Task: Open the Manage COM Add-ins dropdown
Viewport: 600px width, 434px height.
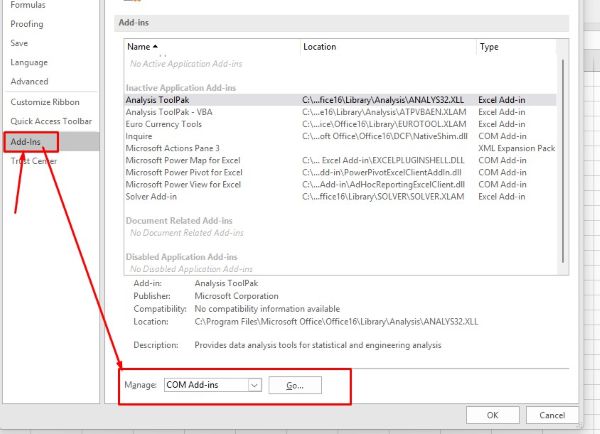Action: point(213,385)
